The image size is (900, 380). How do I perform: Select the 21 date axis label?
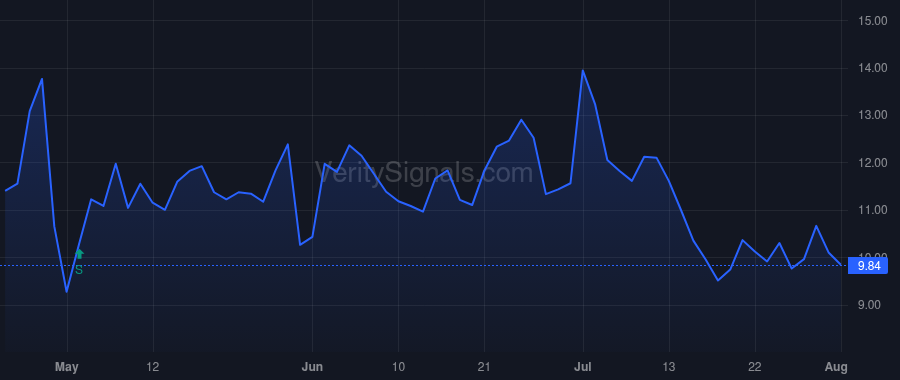click(484, 367)
